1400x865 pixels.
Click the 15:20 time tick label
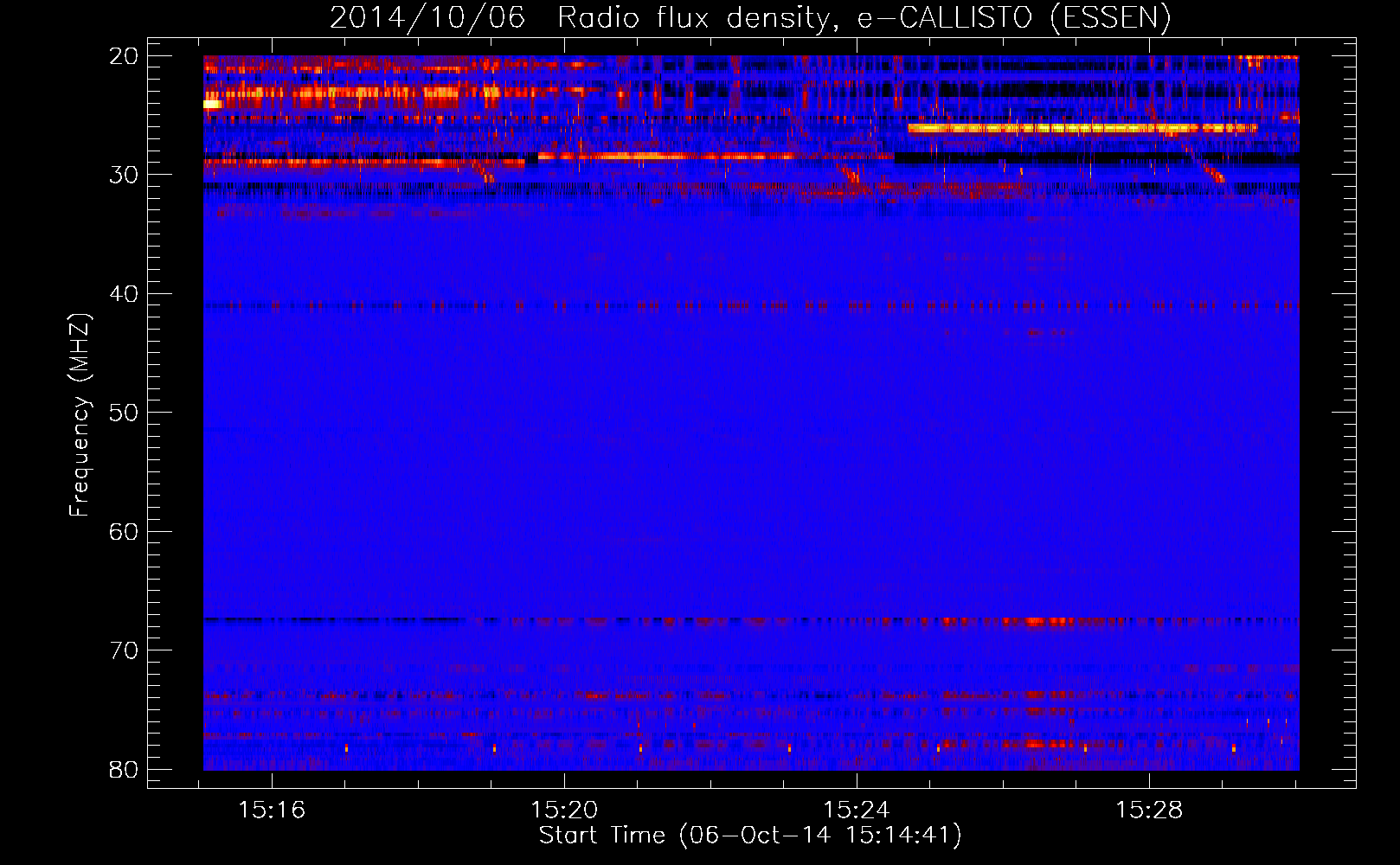[x=564, y=811]
